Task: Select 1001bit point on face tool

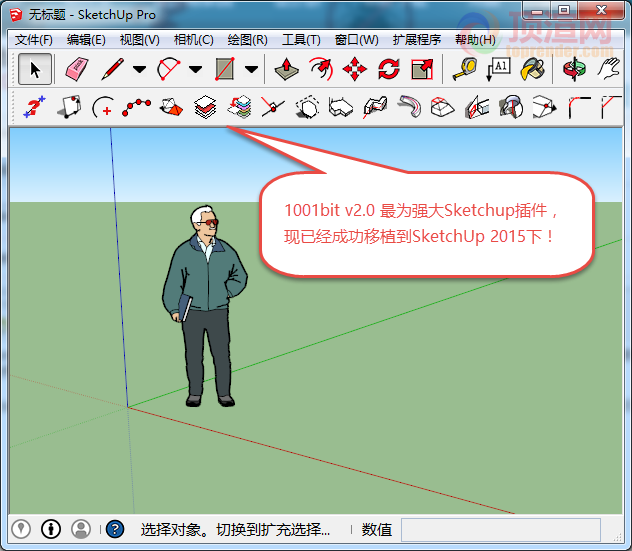Action: point(69,107)
